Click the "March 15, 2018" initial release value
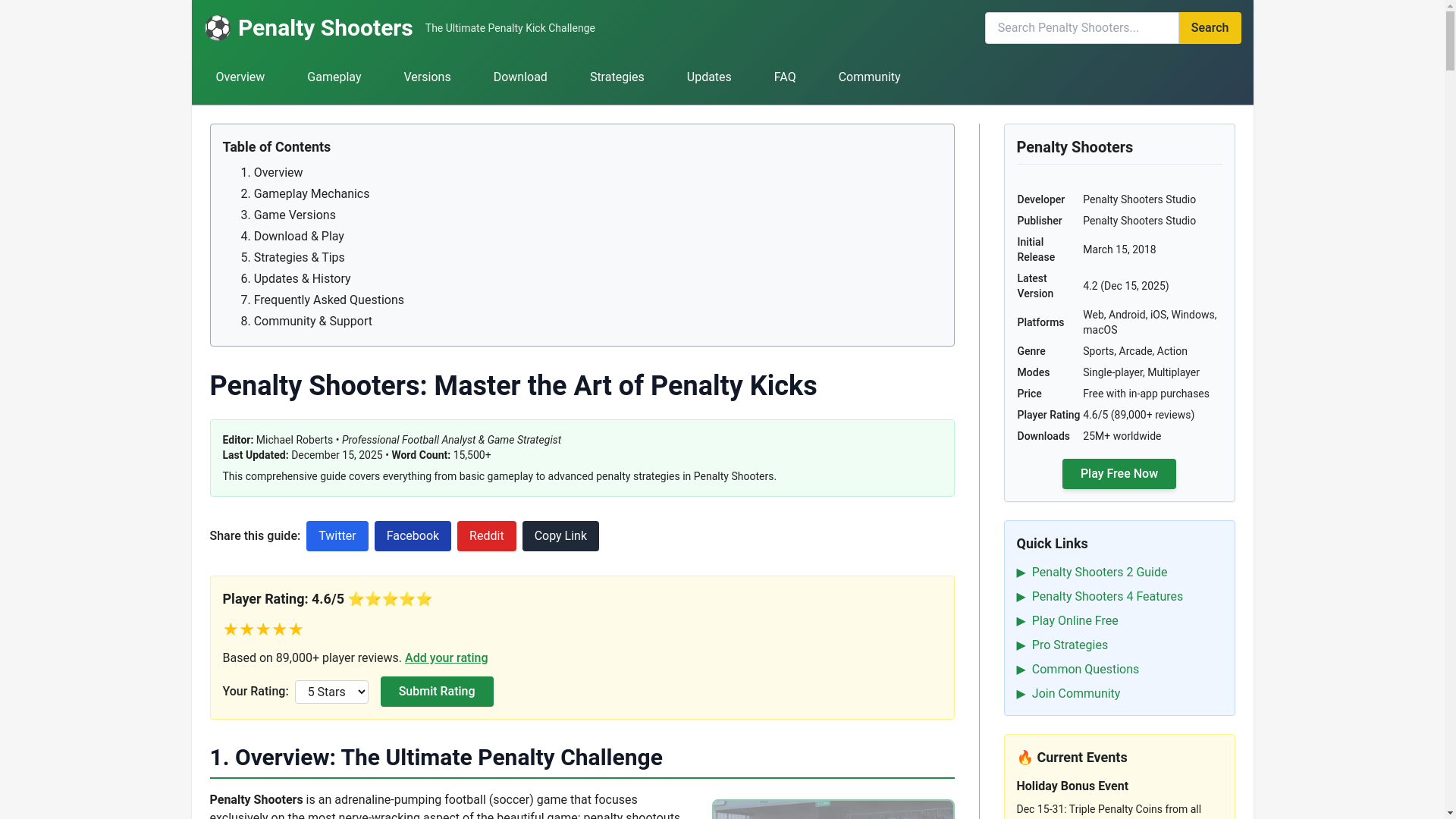The image size is (1456, 819). (x=1119, y=249)
